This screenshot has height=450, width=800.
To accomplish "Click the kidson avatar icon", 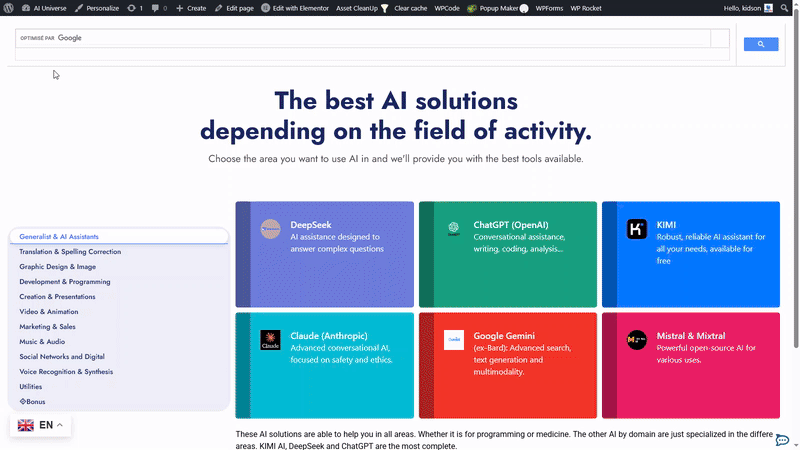I will coord(768,8).
